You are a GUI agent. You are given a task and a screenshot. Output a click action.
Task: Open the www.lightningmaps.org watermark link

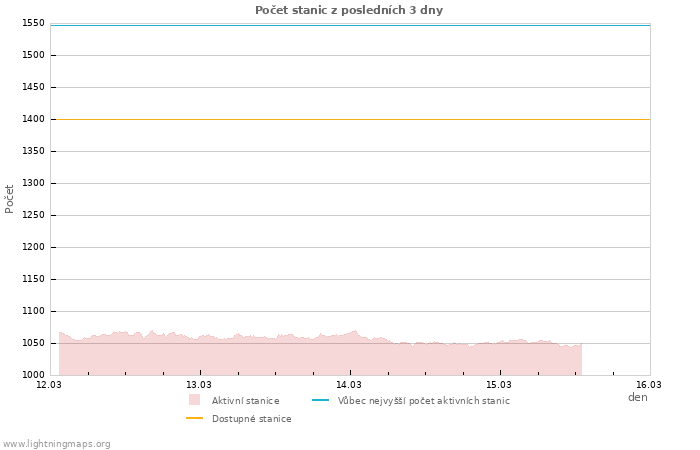pyautogui.click(x=57, y=444)
